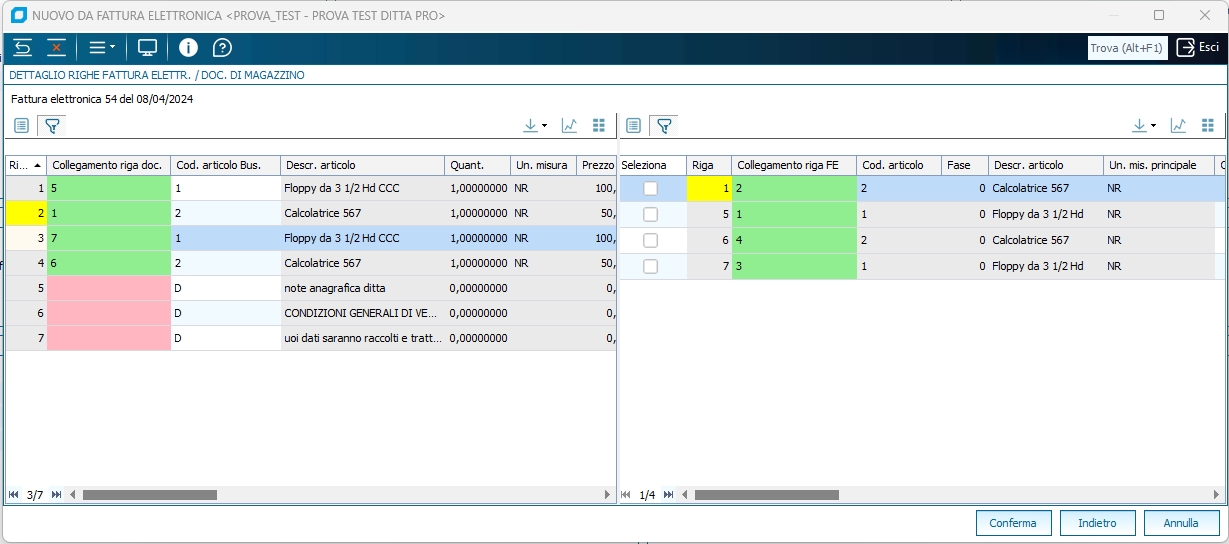Click the chart icon above left grid
This screenshot has height=544, width=1229.
[x=569, y=126]
